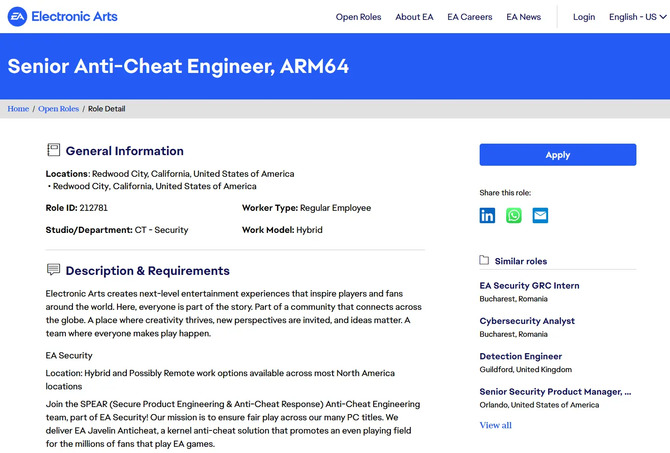
Task: Click the Role Detail breadcrumb text
Action: point(106,109)
